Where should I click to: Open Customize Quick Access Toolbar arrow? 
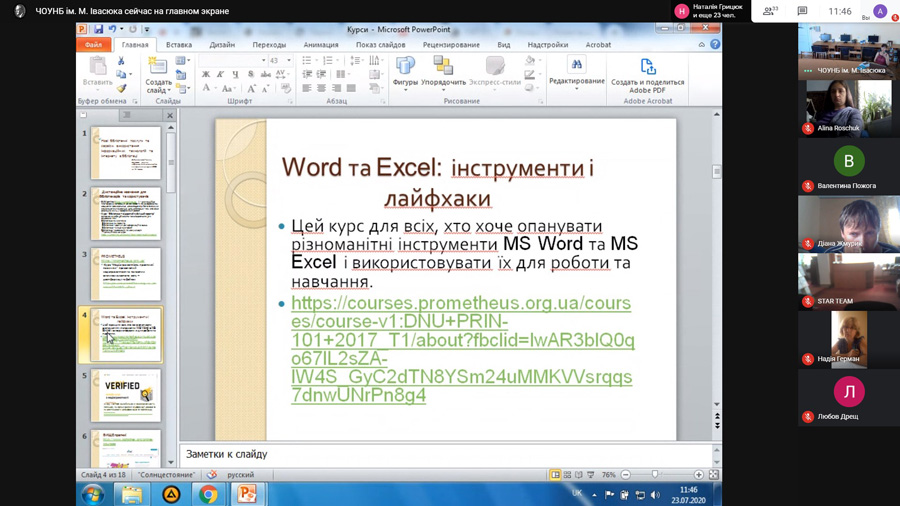pyautogui.click(x=147, y=29)
